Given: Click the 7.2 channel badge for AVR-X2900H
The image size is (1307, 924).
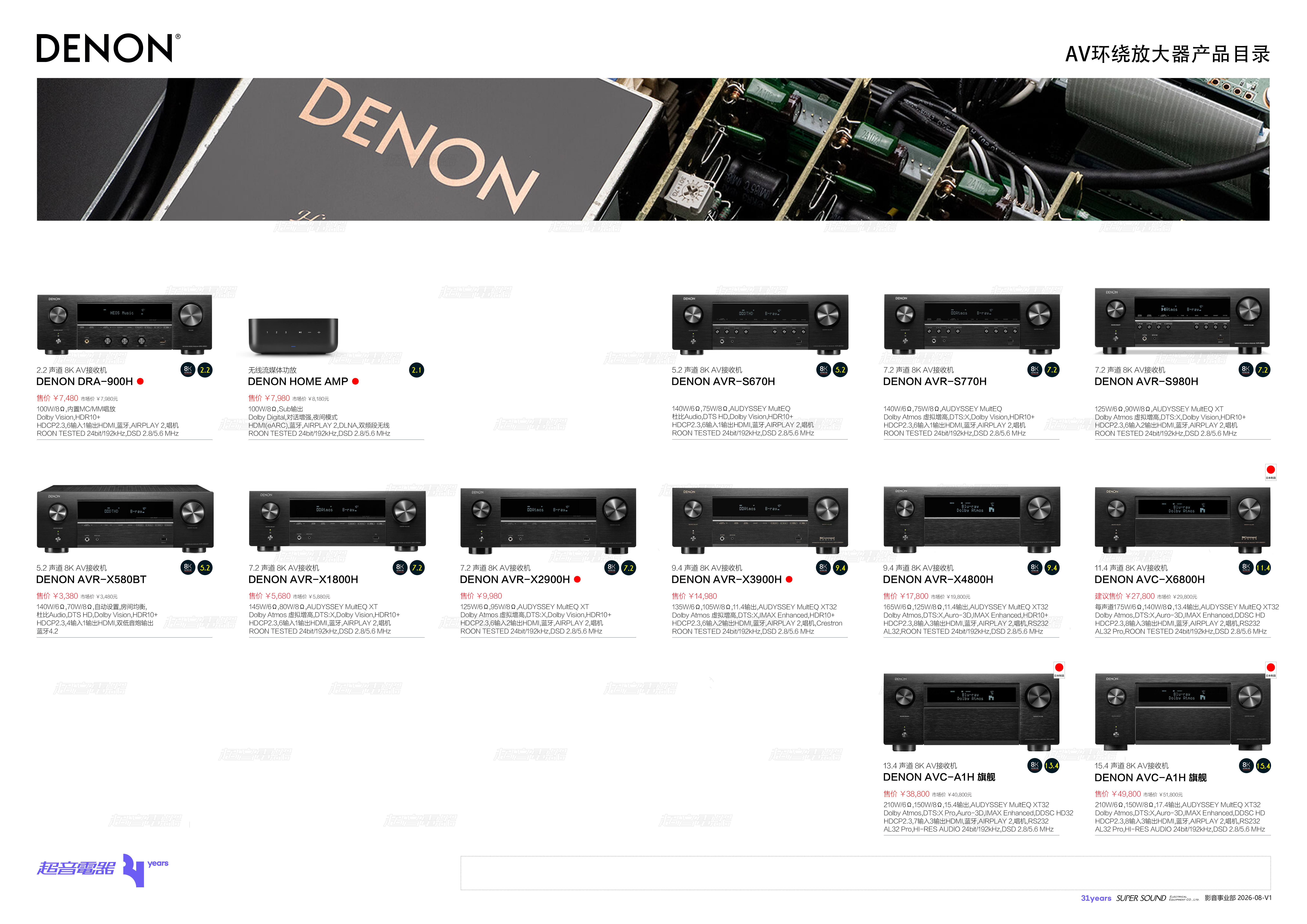Looking at the screenshot, I should (629, 568).
